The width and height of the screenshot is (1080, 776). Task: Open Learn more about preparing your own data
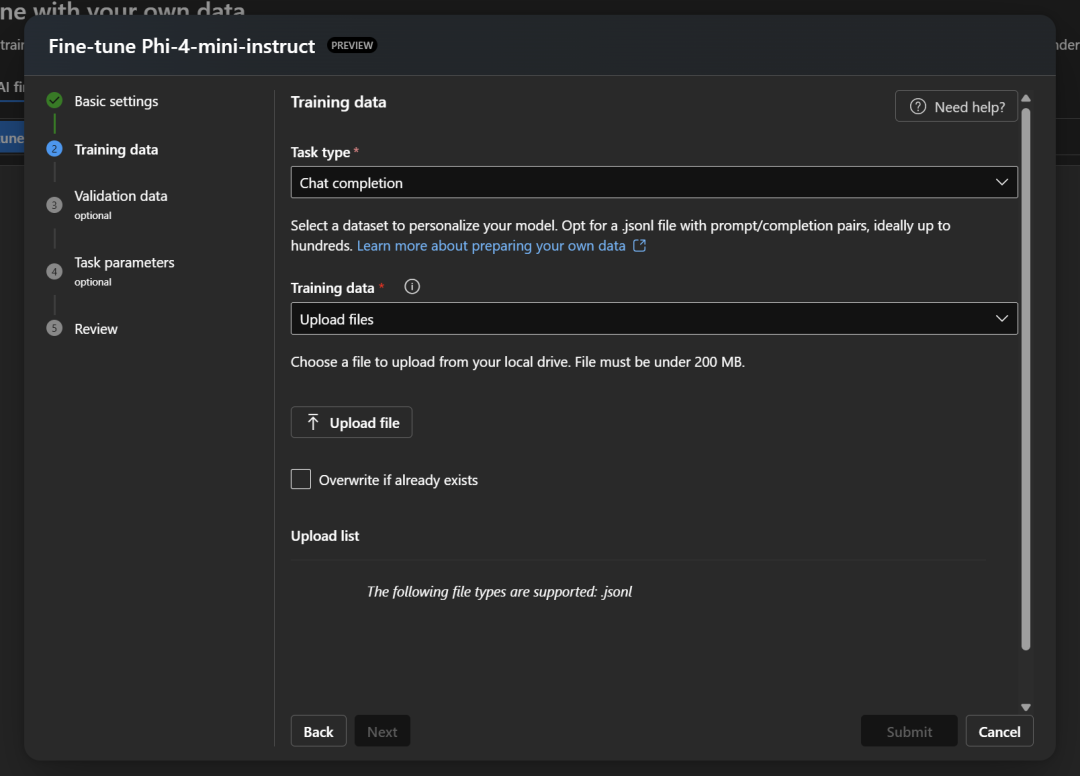point(491,246)
